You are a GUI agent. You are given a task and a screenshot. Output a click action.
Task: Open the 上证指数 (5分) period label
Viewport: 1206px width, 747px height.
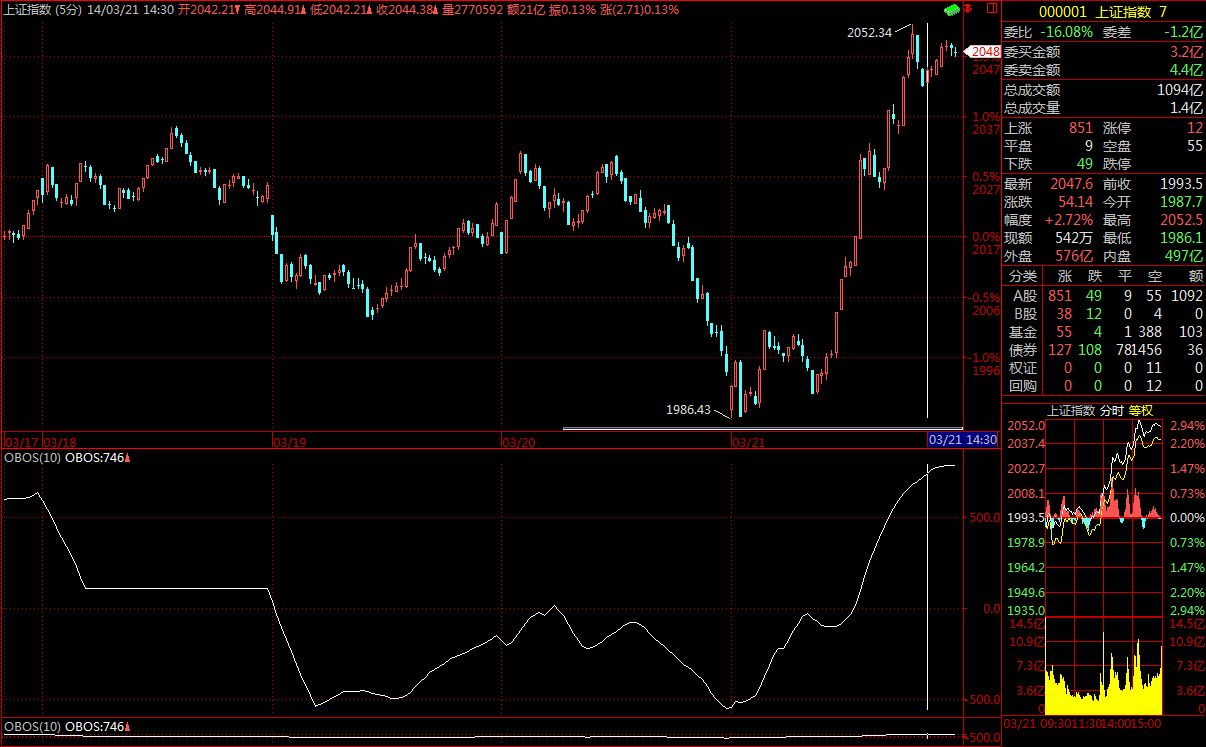(41, 9)
